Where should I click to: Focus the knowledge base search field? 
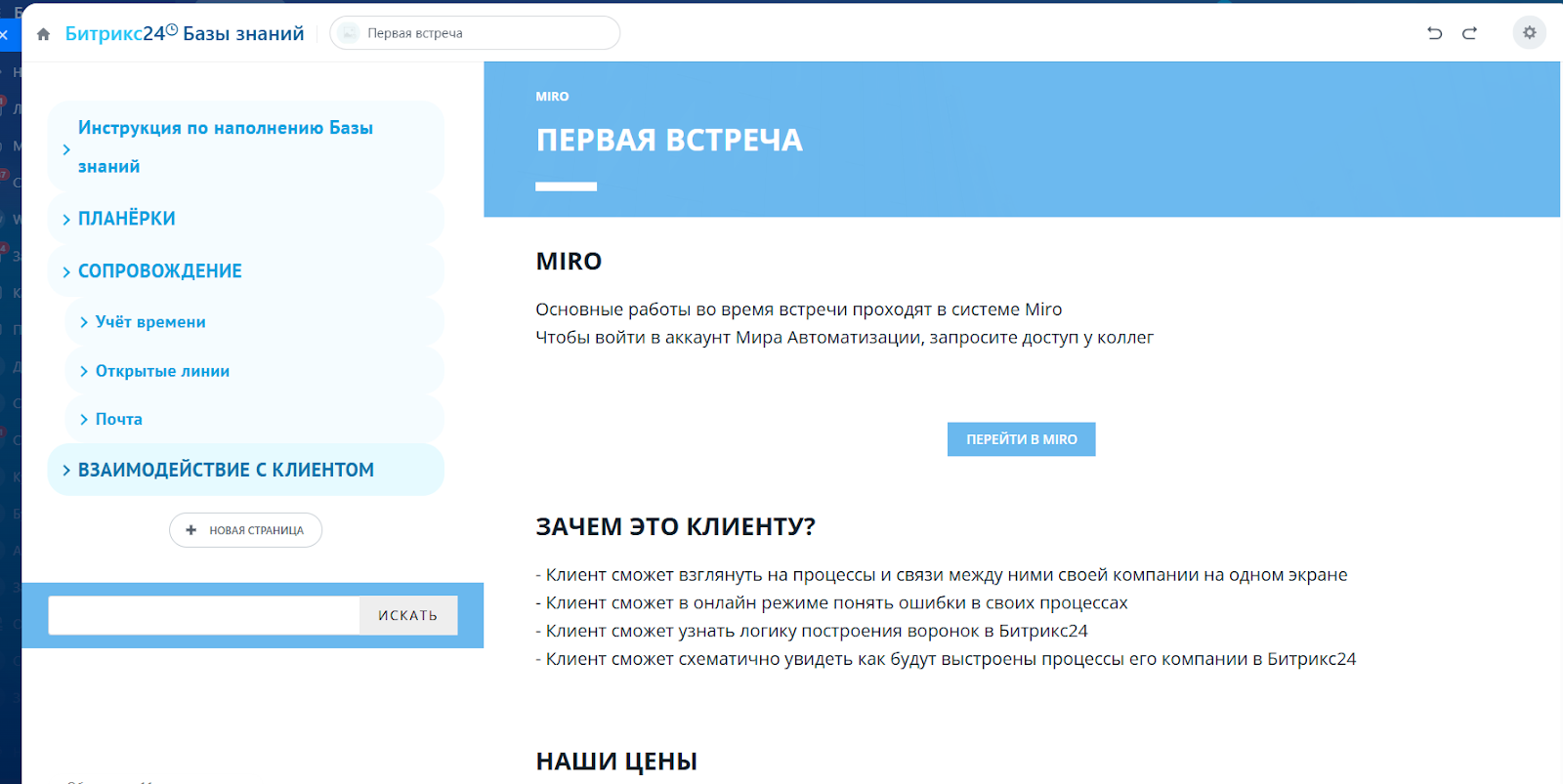[204, 615]
